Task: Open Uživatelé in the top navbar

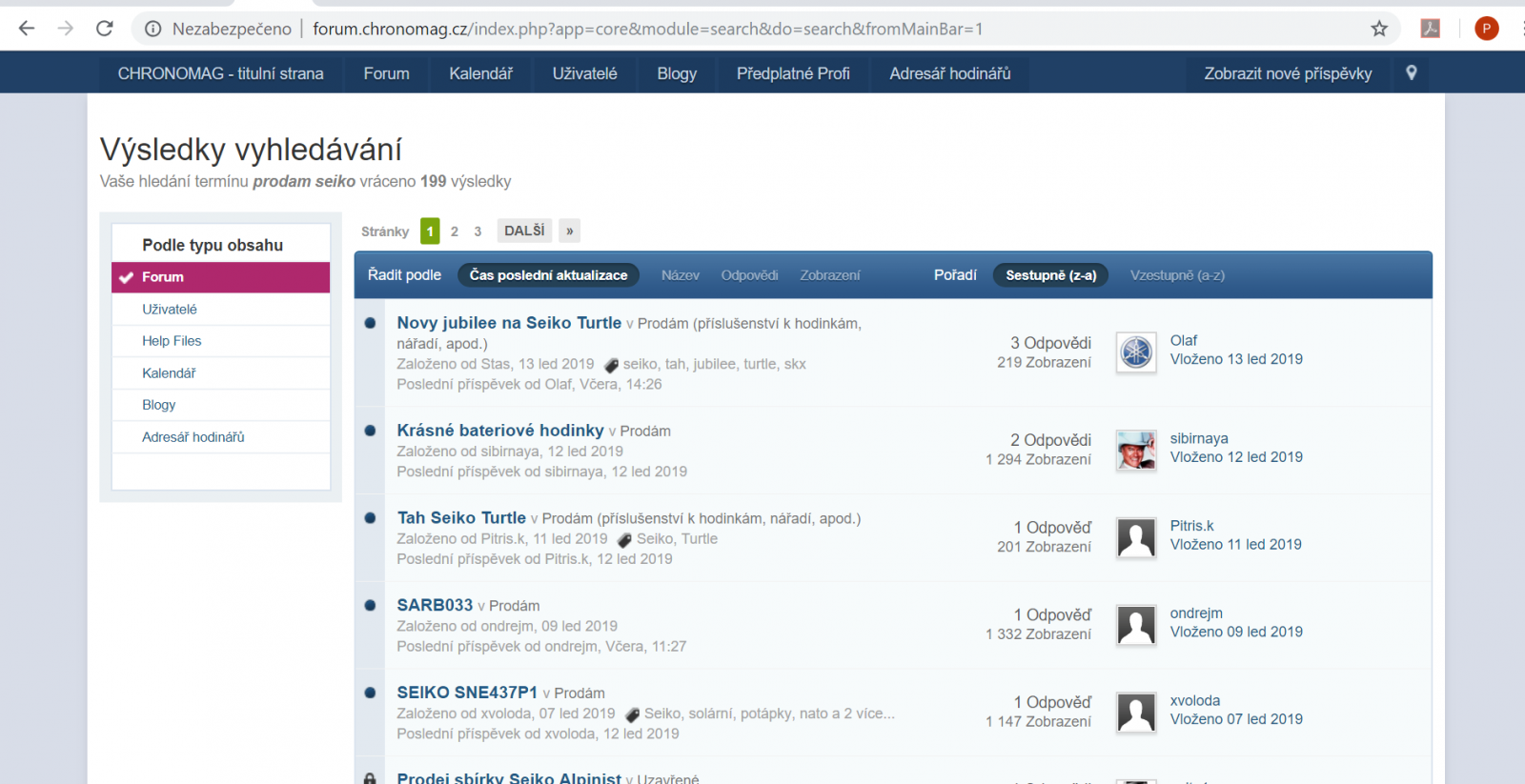Action: click(x=584, y=73)
